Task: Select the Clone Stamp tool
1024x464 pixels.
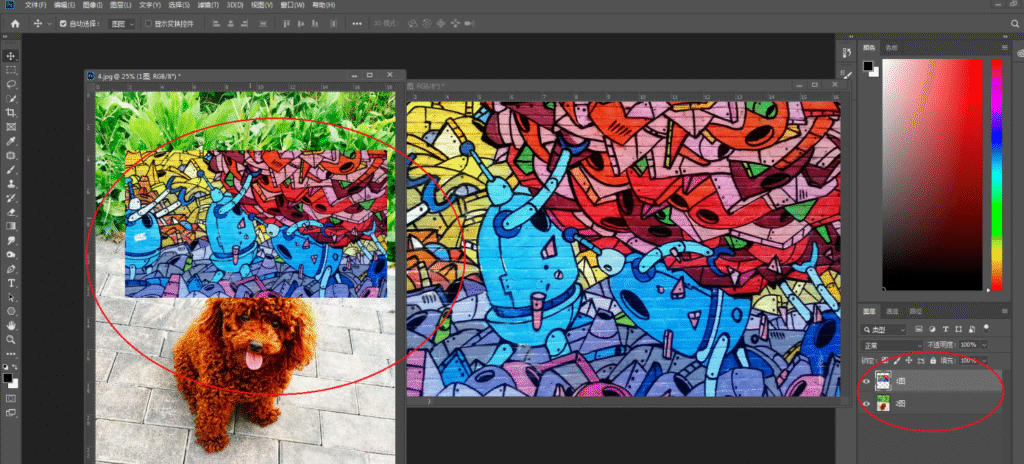Action: [11, 184]
